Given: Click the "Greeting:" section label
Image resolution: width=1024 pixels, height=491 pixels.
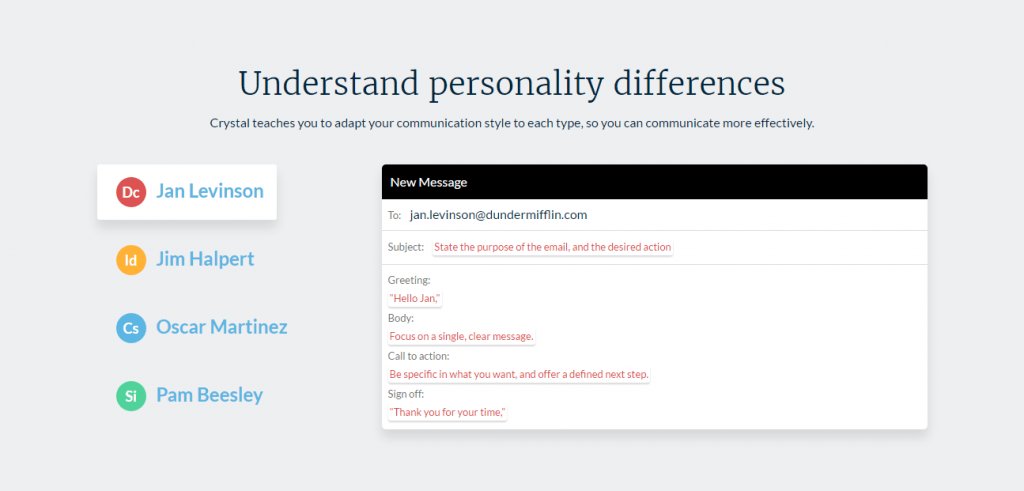Looking at the screenshot, I should coord(409,280).
